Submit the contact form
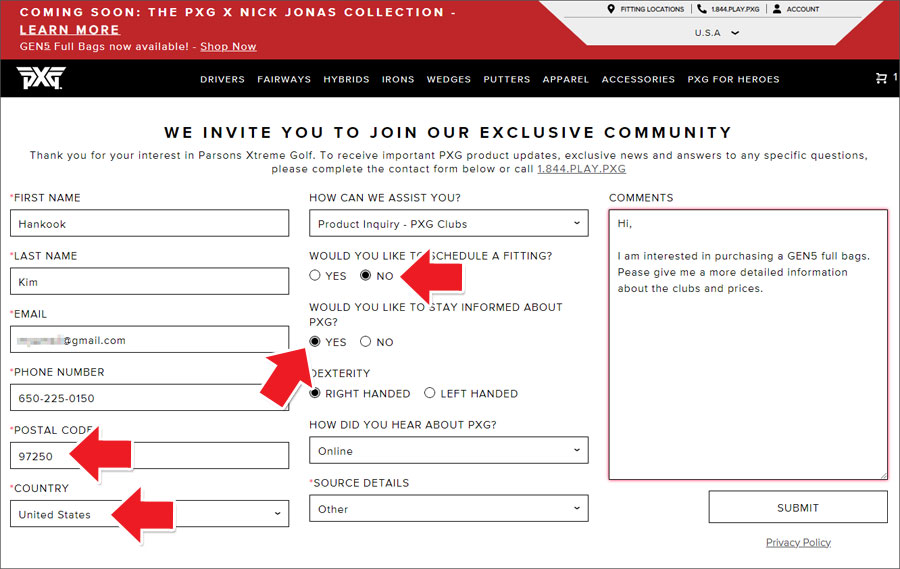Viewport: 900px width, 569px height. [x=798, y=507]
